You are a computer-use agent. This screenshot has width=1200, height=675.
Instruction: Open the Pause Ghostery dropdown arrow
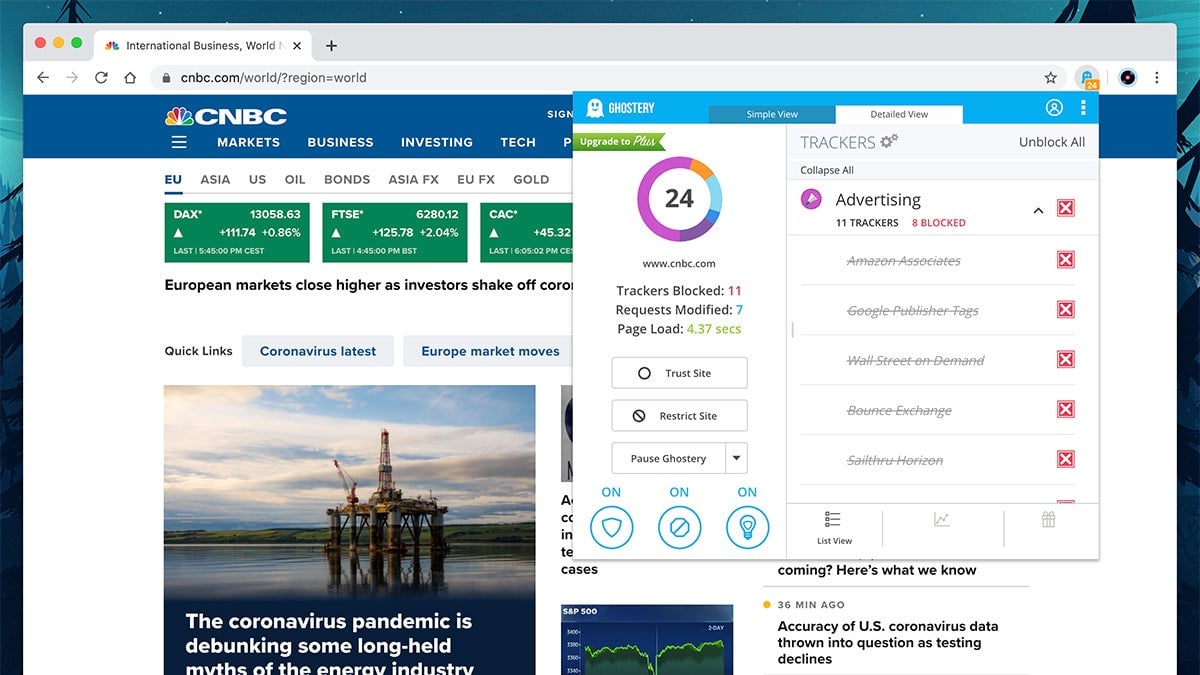pyautogui.click(x=736, y=458)
